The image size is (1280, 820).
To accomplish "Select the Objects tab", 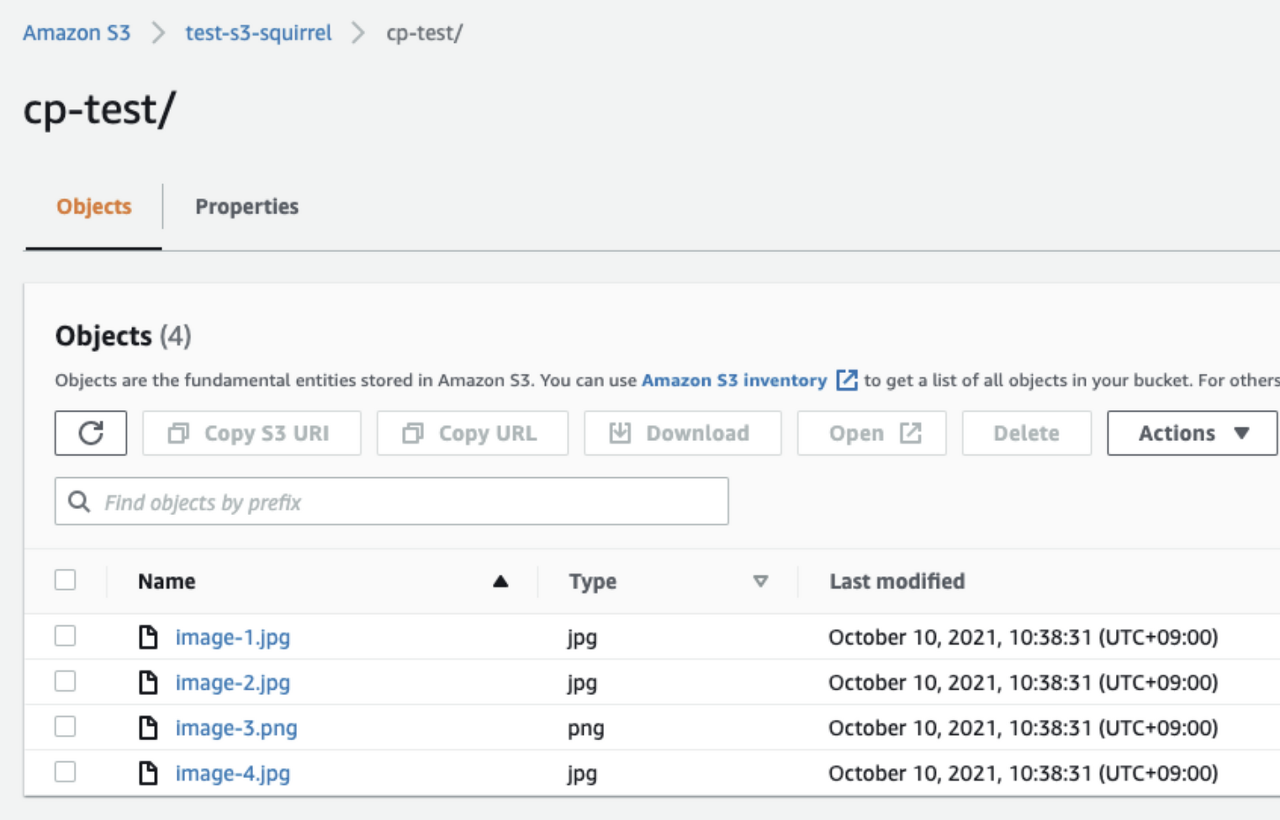I will click(x=94, y=207).
